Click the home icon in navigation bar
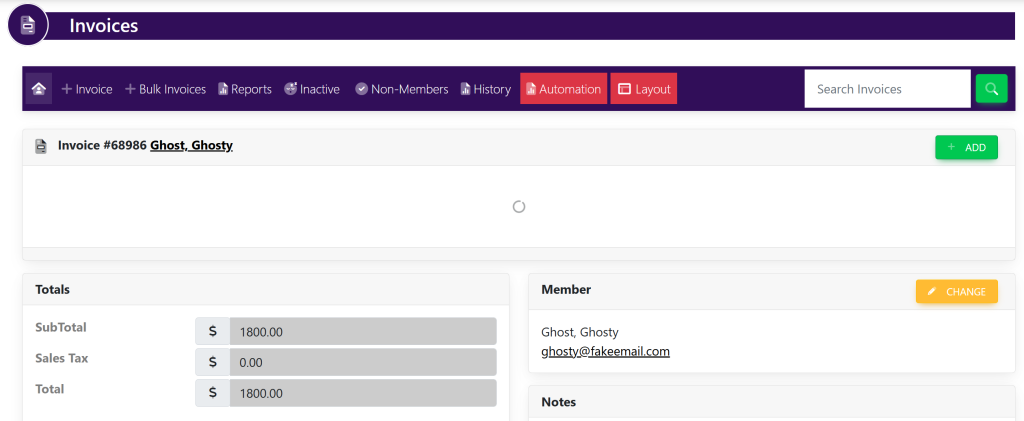This screenshot has height=421, width=1024. [38, 89]
